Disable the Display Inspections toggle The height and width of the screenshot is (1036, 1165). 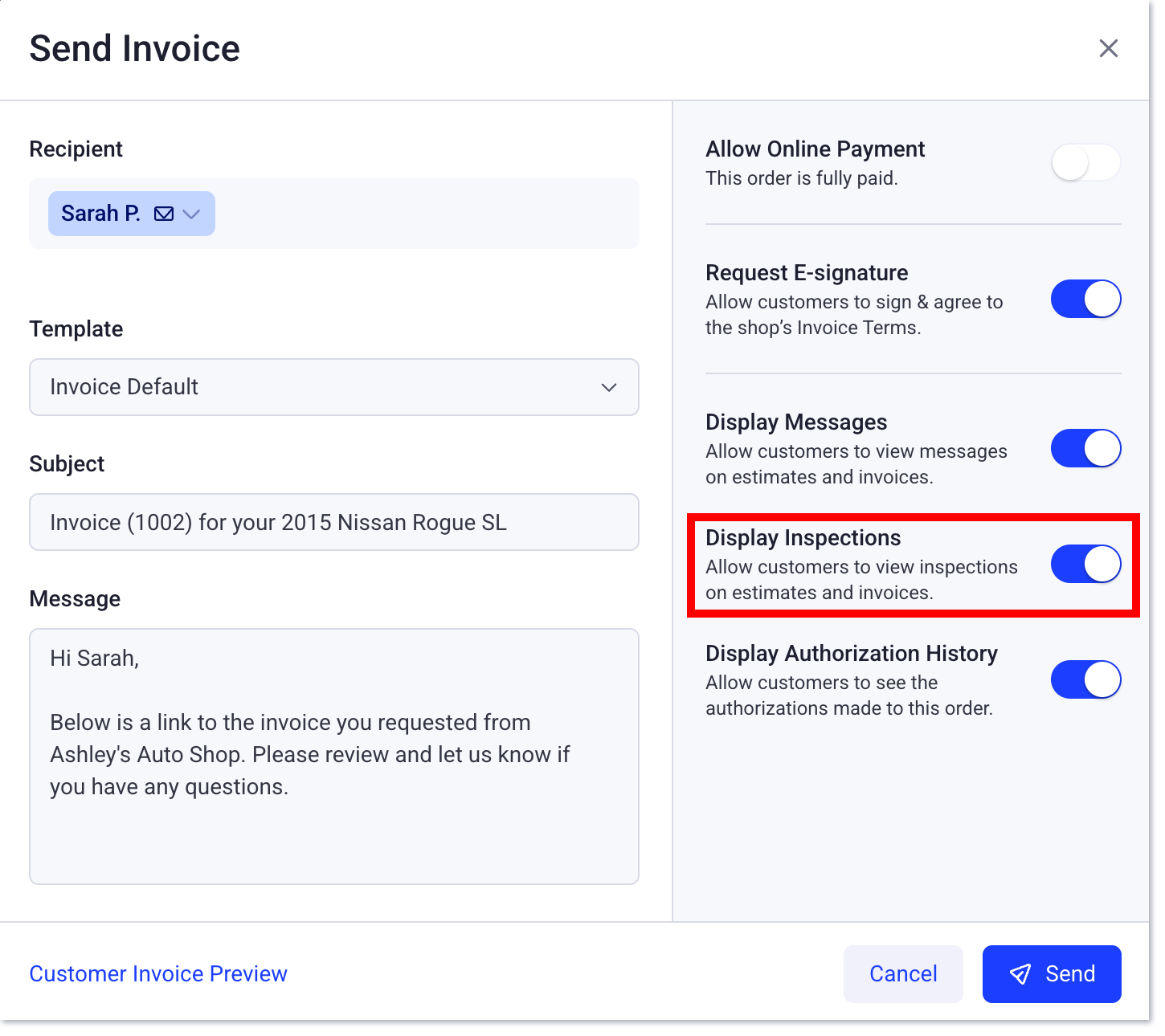point(1085,564)
